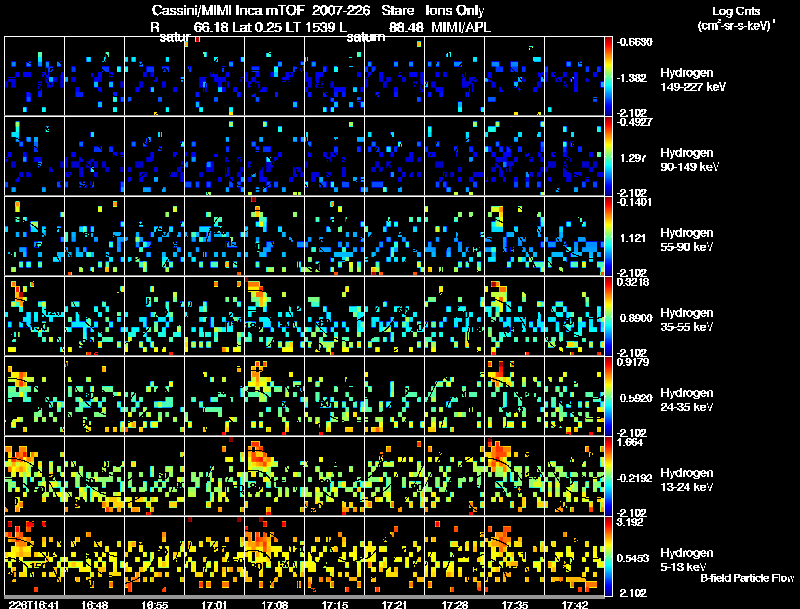Open the 13-24 keV image panel at 17:35
800x609 pixels.
(515, 476)
